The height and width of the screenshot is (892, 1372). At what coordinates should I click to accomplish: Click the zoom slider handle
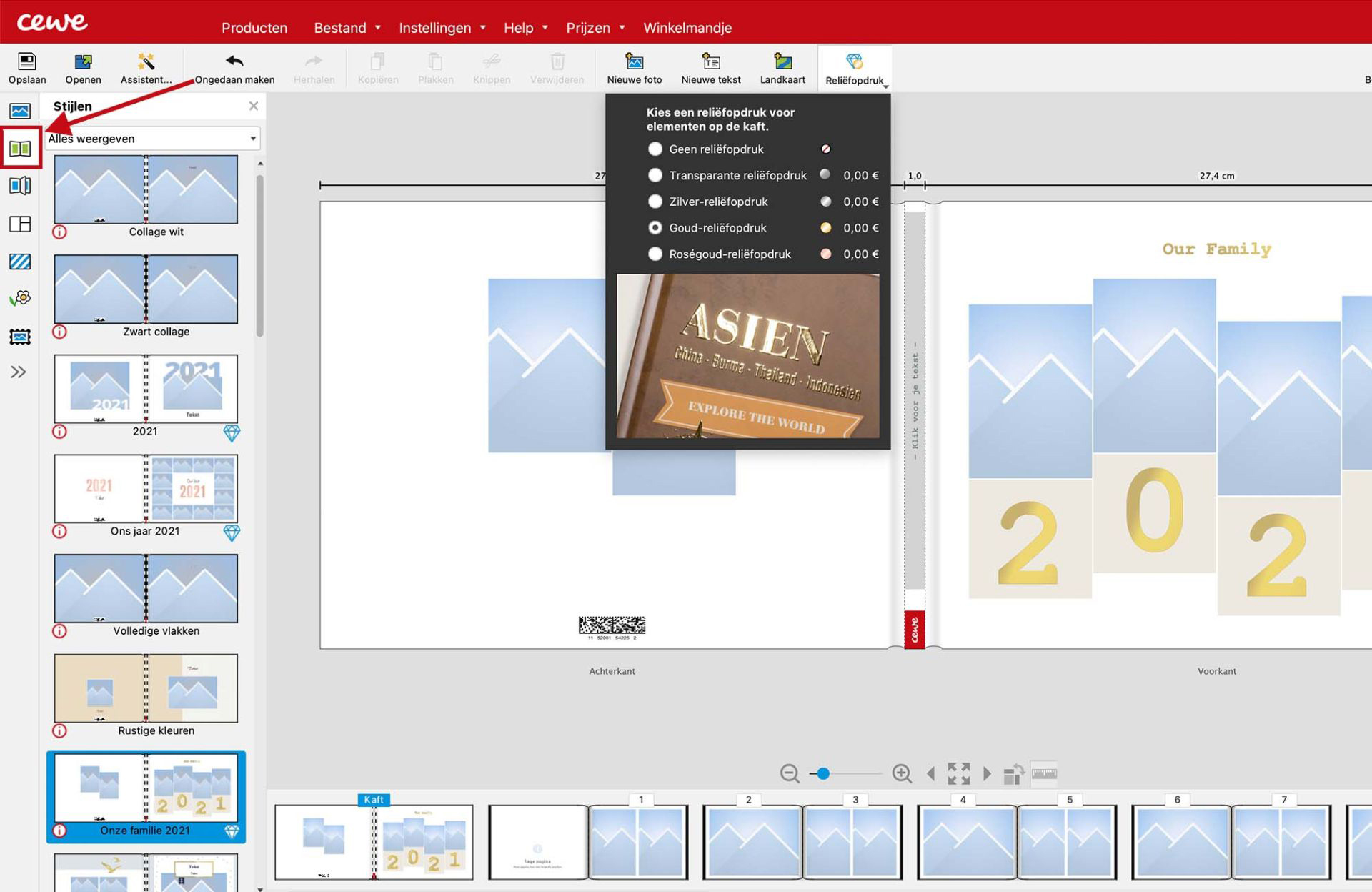(823, 773)
